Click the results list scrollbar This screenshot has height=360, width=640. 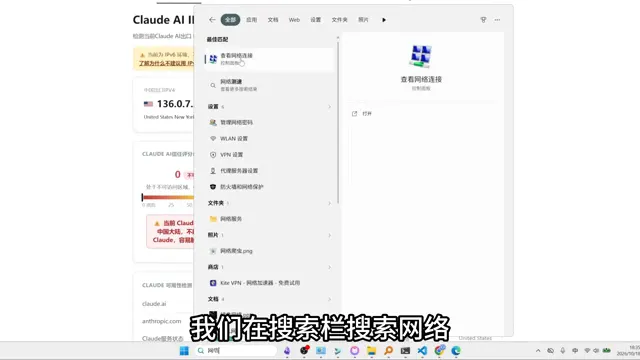[338, 121]
